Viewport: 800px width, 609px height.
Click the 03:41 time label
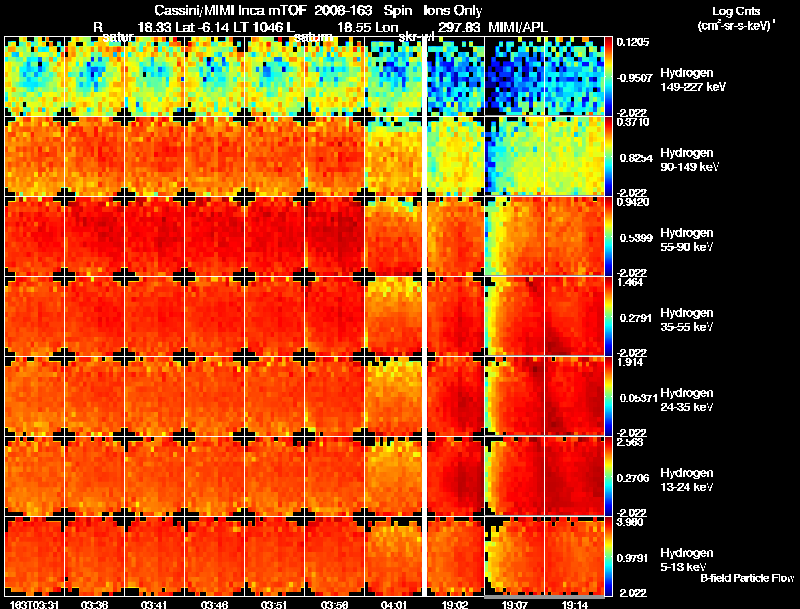154,604
